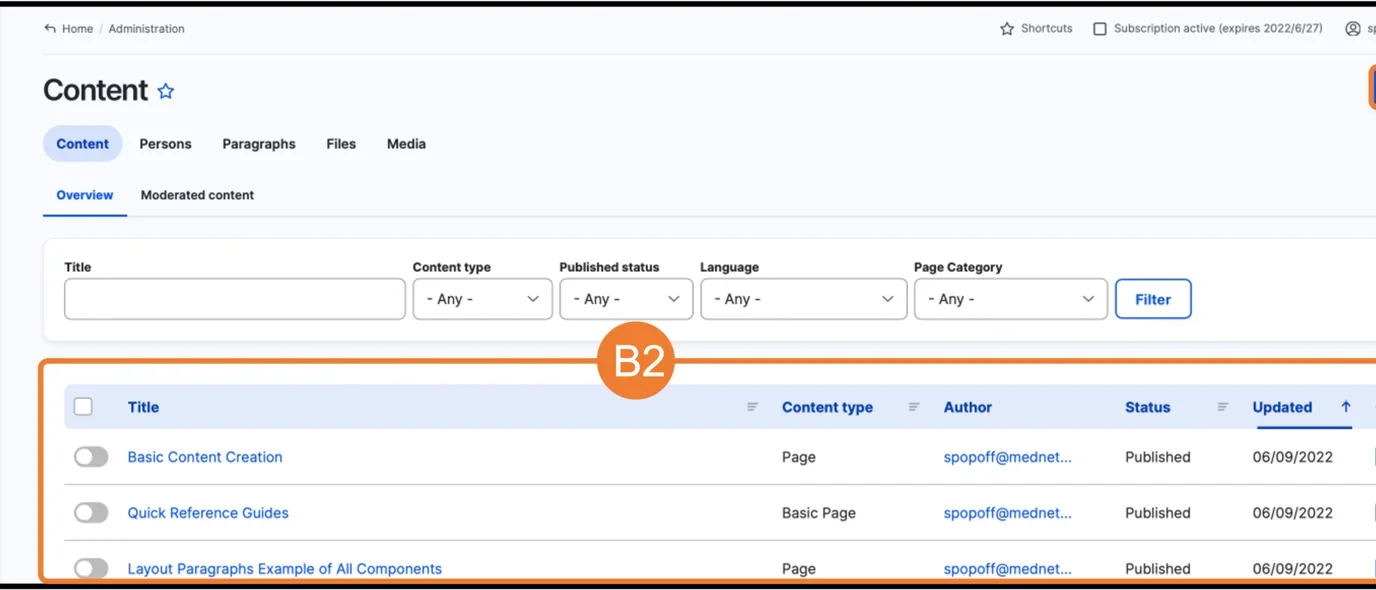Toggle the Subscription active checkbox
The height and width of the screenshot is (590, 1376).
click(1100, 29)
